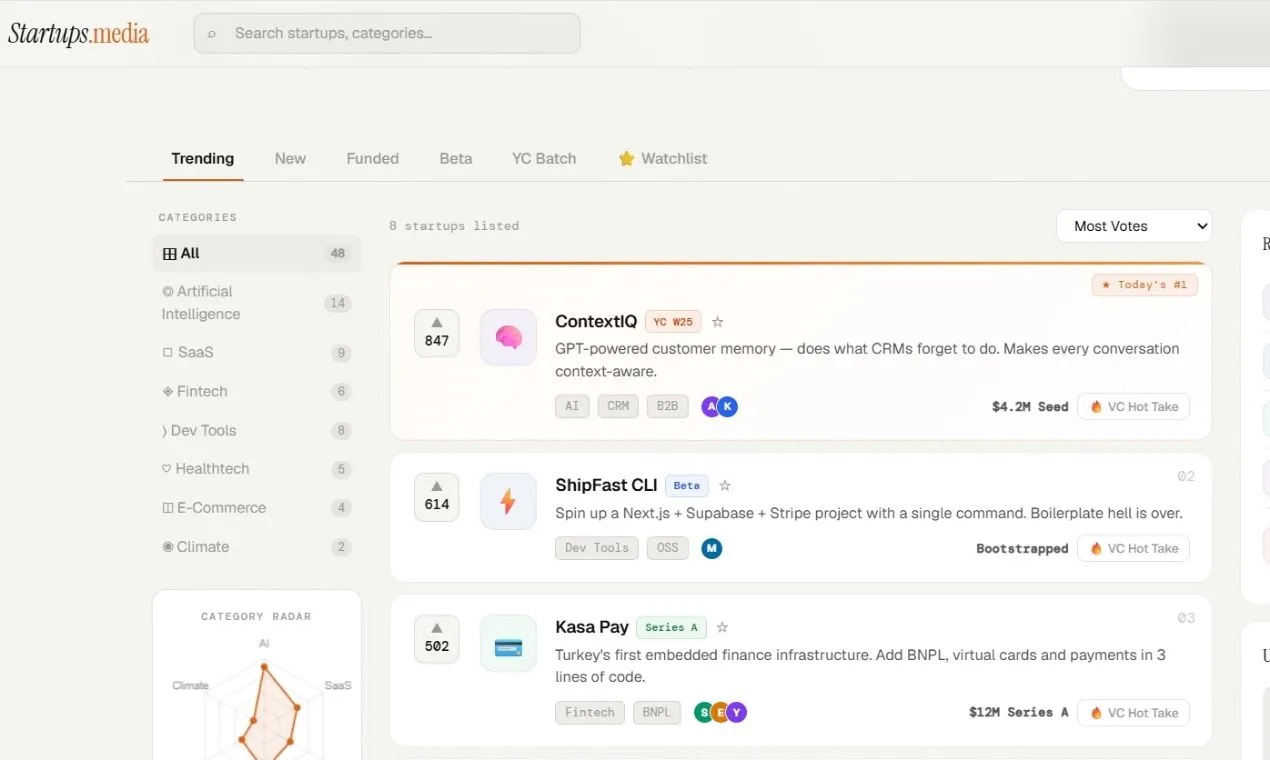Click founder avatar M on ShipFast CLI

(x=711, y=548)
